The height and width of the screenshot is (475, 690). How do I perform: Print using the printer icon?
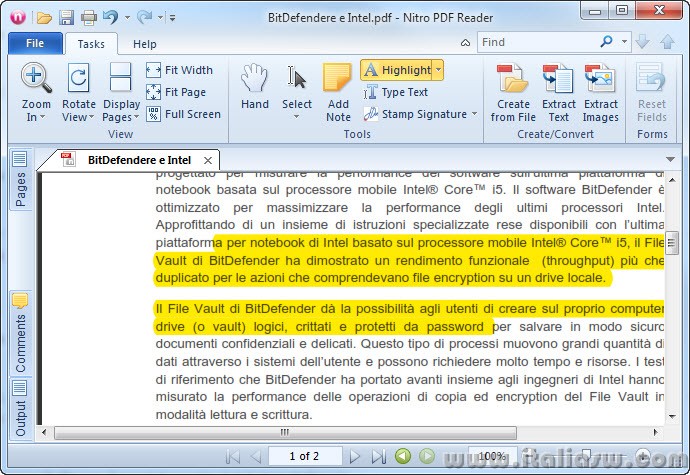(x=88, y=18)
